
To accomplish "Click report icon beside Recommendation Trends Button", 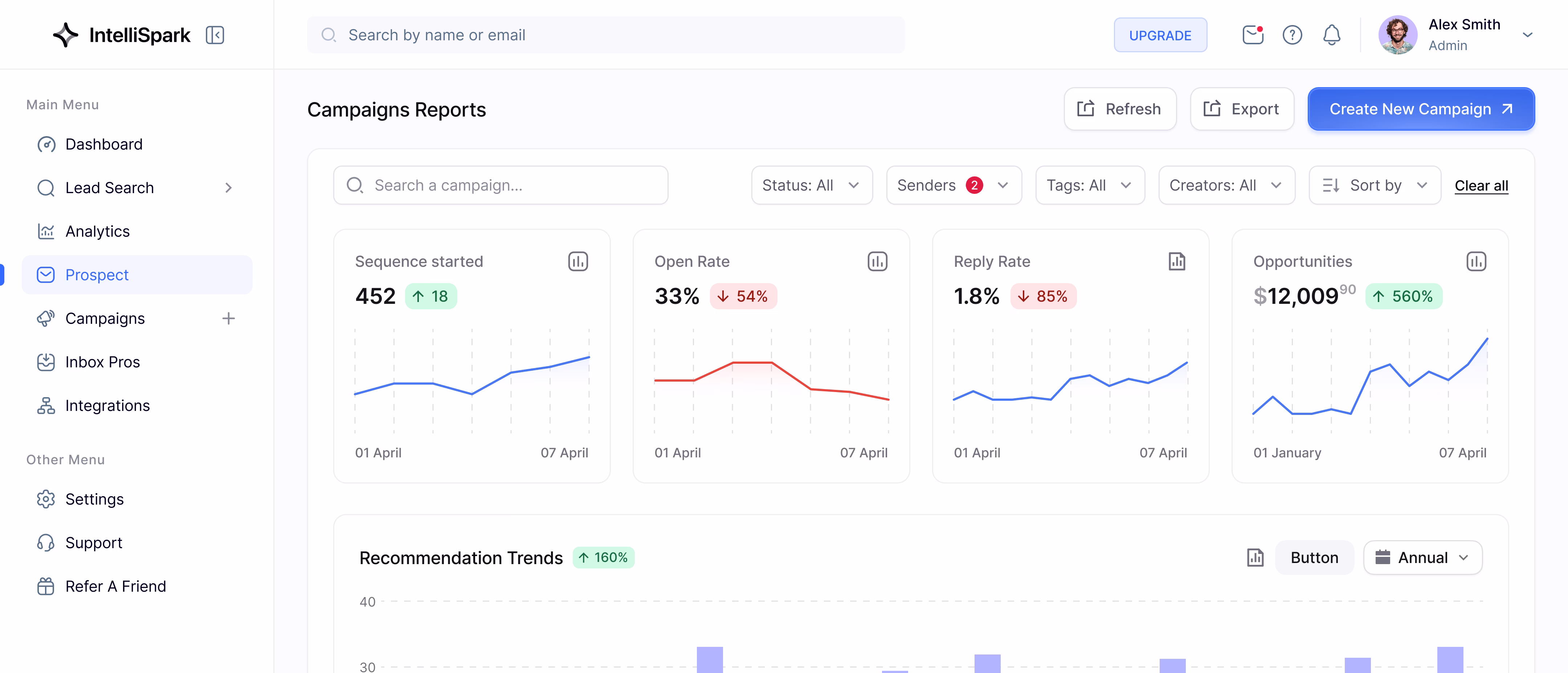I will click(1254, 558).
